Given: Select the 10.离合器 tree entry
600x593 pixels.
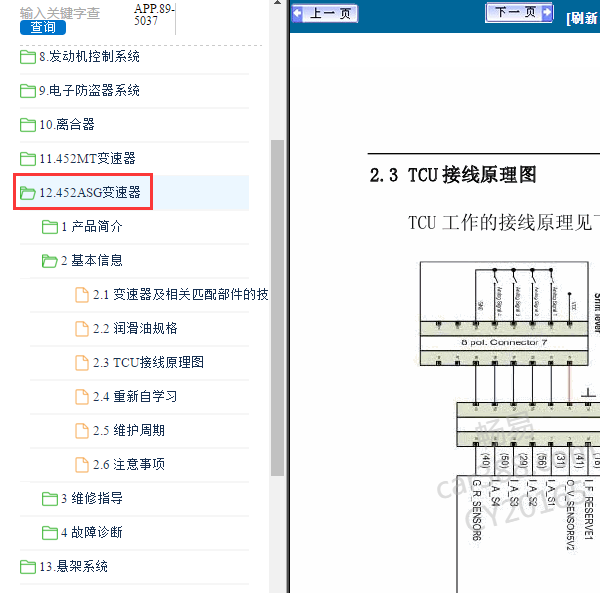Looking at the screenshot, I should click(x=67, y=125).
